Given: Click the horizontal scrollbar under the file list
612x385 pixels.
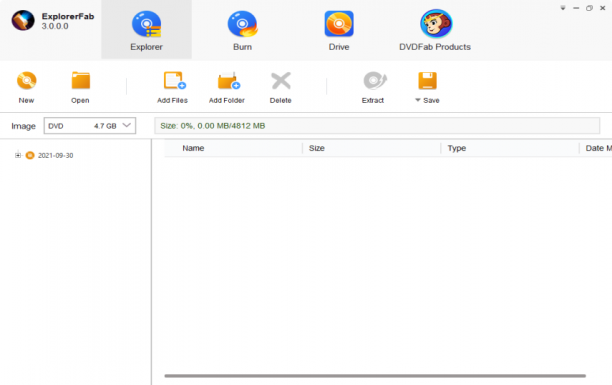Looking at the screenshot, I should [375, 376].
